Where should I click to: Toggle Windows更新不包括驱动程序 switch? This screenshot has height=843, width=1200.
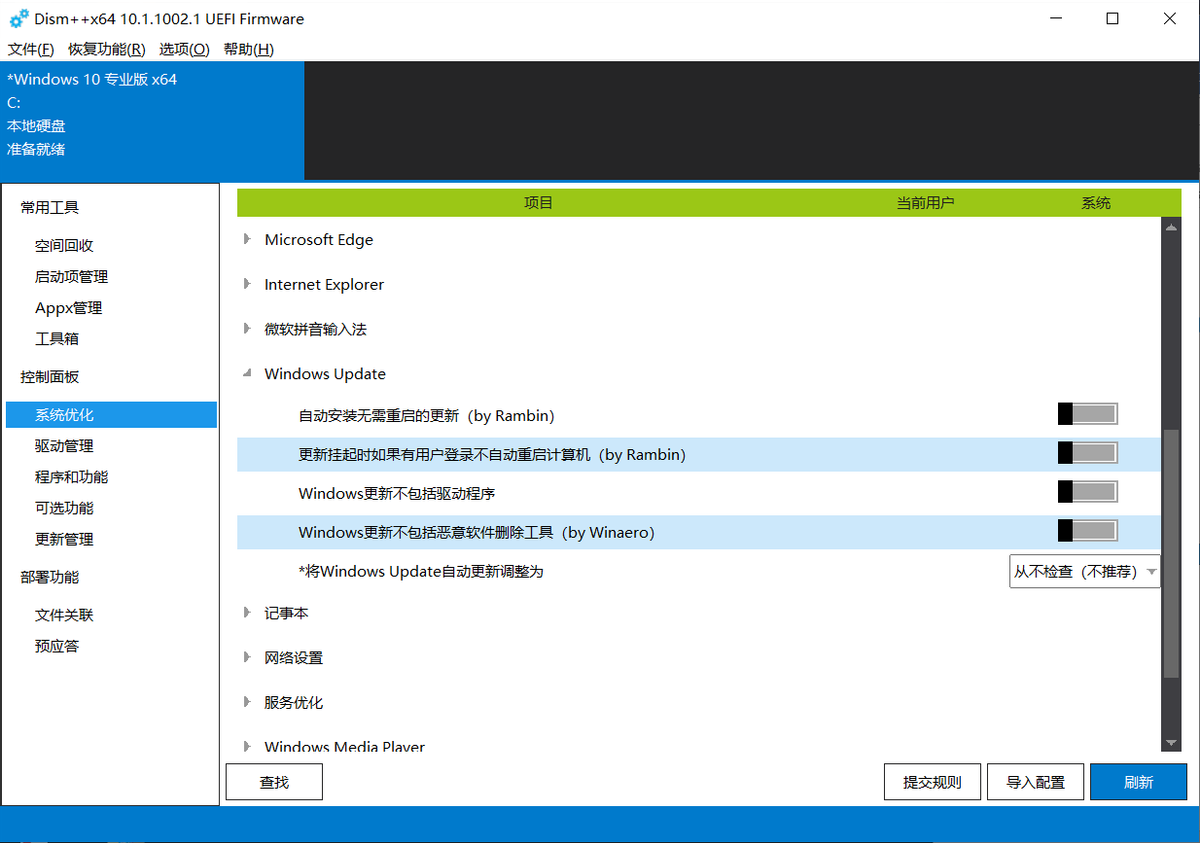click(1087, 492)
